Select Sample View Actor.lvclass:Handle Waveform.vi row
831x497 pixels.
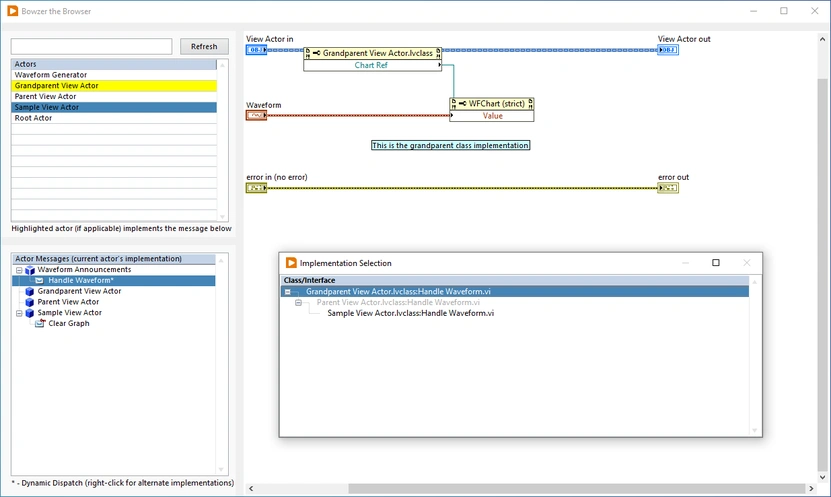(x=411, y=313)
